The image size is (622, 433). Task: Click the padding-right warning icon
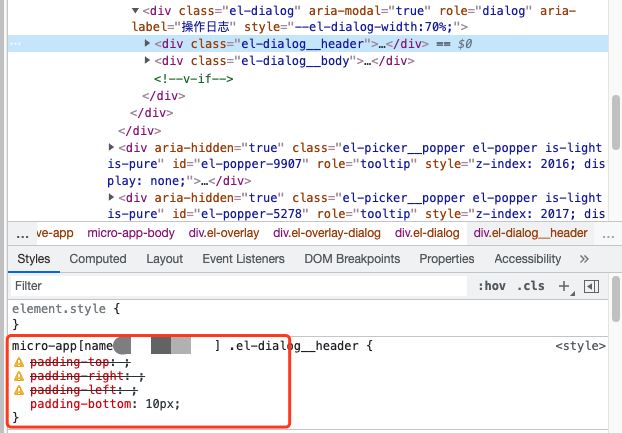pyautogui.click(x=19, y=376)
